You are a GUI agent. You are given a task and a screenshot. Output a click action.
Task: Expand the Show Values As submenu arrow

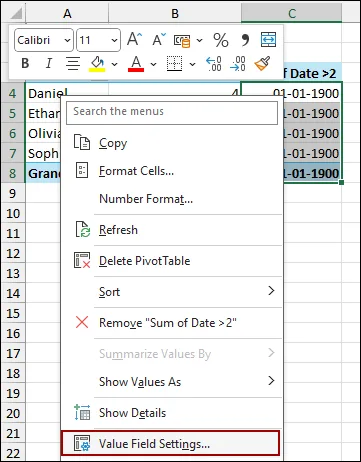(271, 381)
